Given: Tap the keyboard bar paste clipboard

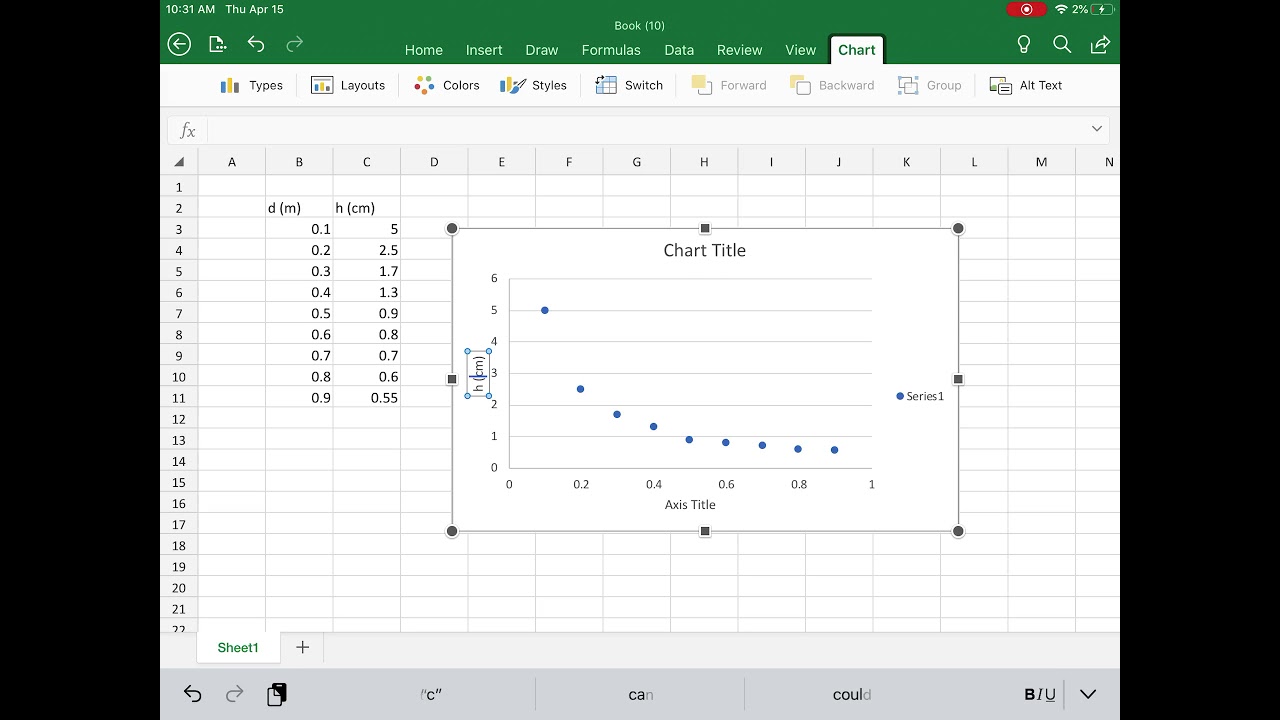Looking at the screenshot, I should pyautogui.click(x=277, y=694).
